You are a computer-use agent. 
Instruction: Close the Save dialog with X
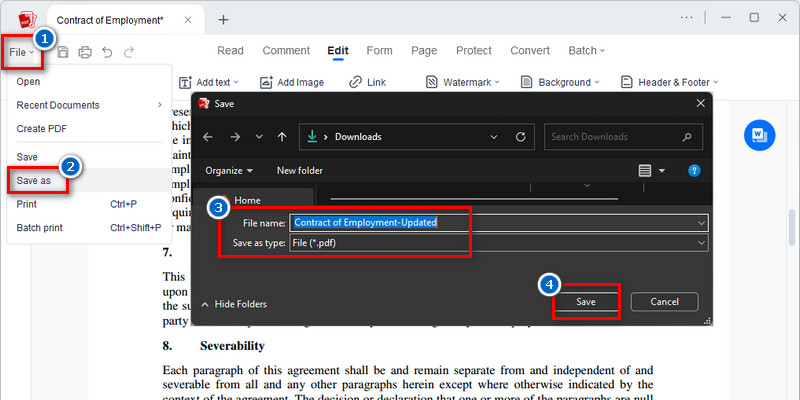[701, 104]
